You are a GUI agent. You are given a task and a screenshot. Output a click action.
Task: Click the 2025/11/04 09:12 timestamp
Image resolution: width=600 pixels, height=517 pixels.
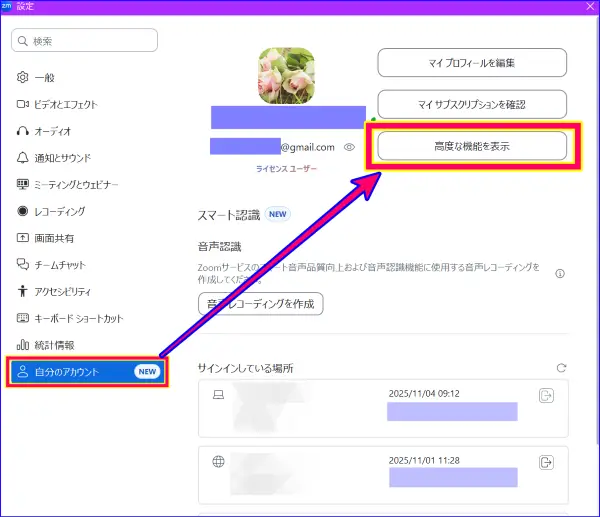[424, 394]
